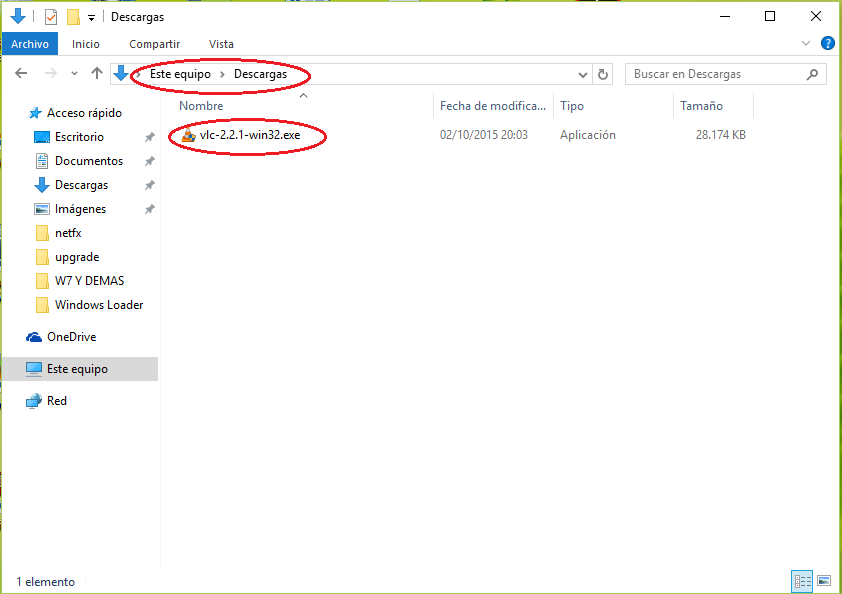Open the netfx folder in sidebar
Viewport: 842px width, 594px height.
[68, 233]
